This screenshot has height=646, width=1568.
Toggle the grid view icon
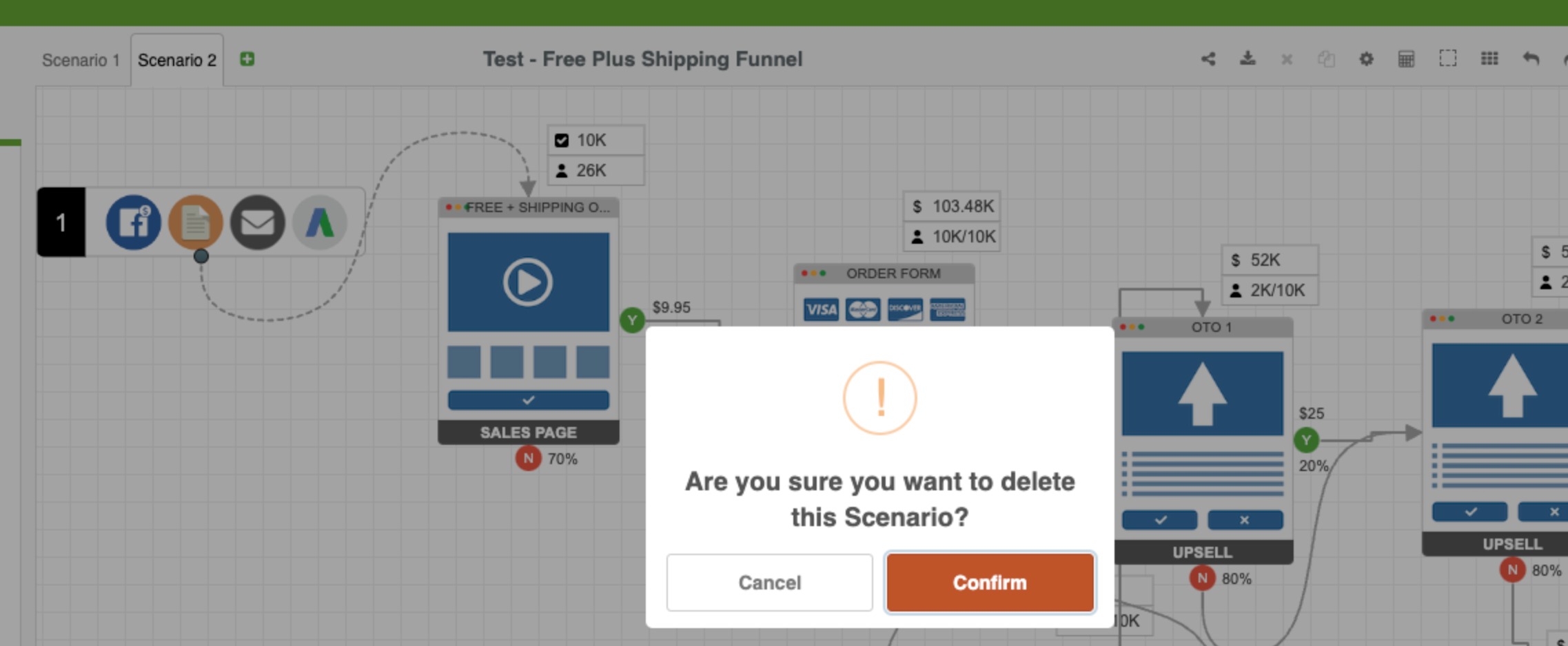click(x=1489, y=59)
